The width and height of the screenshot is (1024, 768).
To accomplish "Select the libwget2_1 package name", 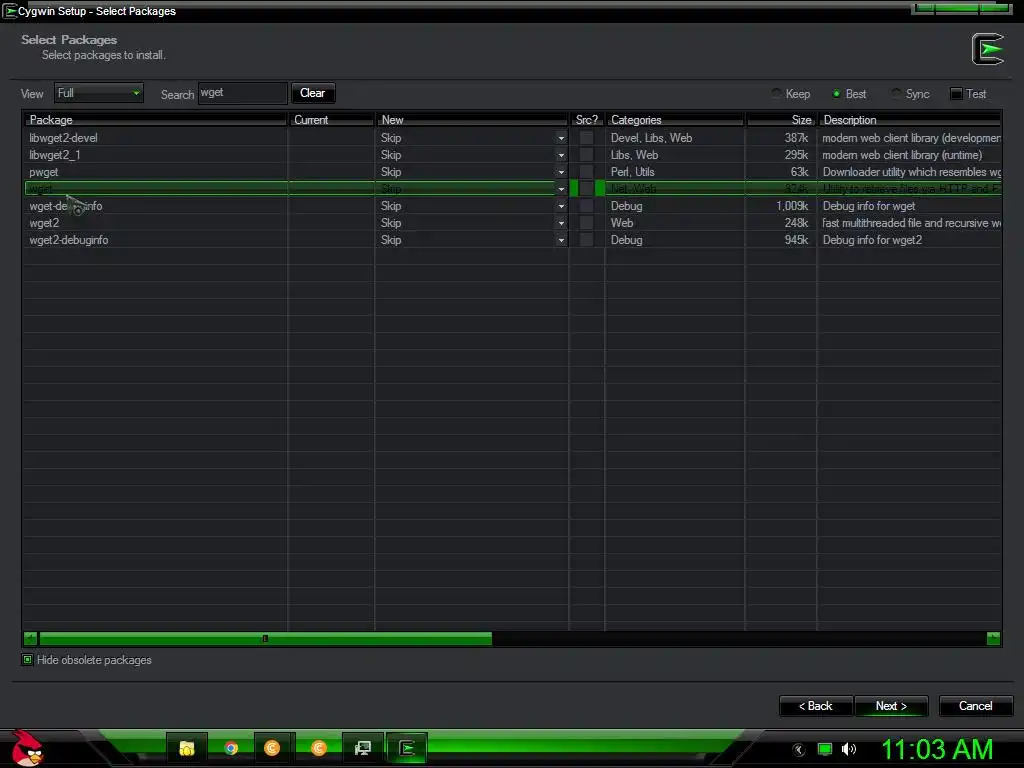I will click(55, 155).
